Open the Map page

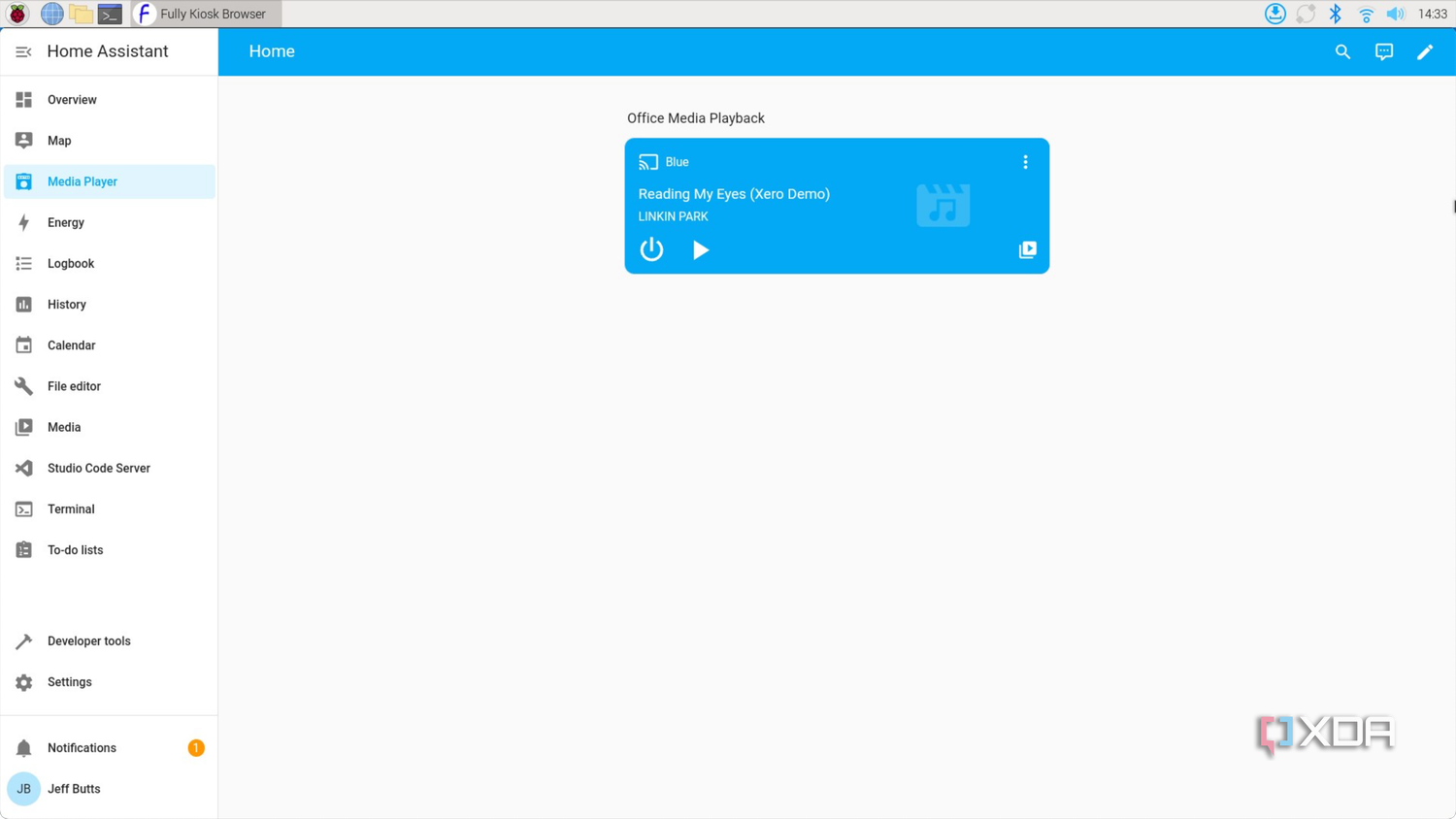coord(110,141)
